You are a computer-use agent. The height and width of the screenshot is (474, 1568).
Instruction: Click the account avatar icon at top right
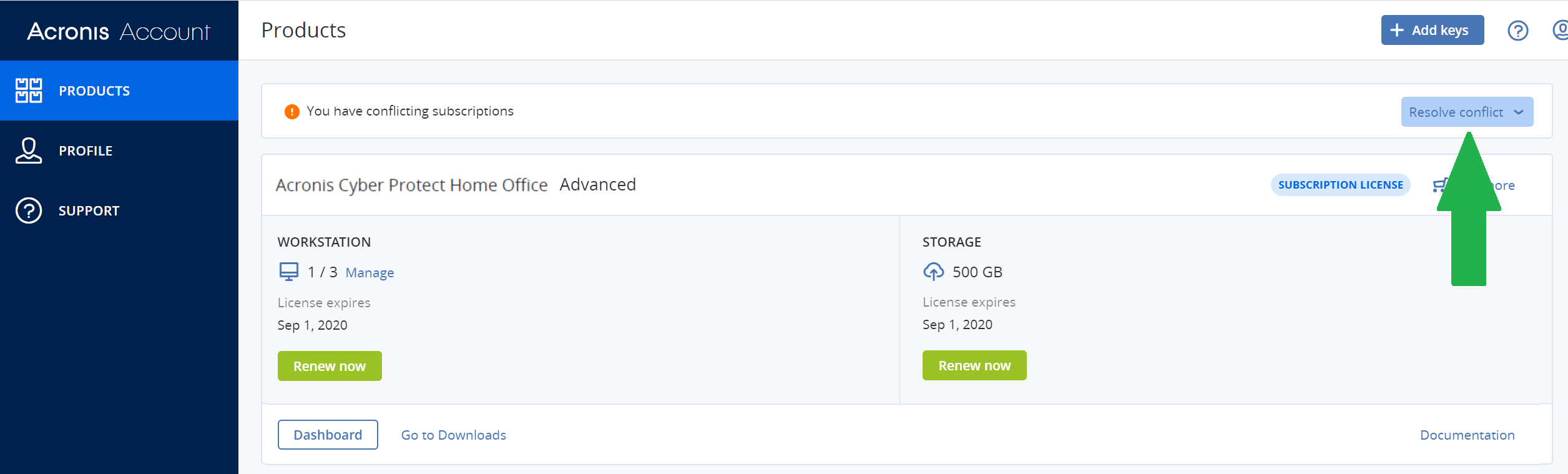click(1562, 30)
